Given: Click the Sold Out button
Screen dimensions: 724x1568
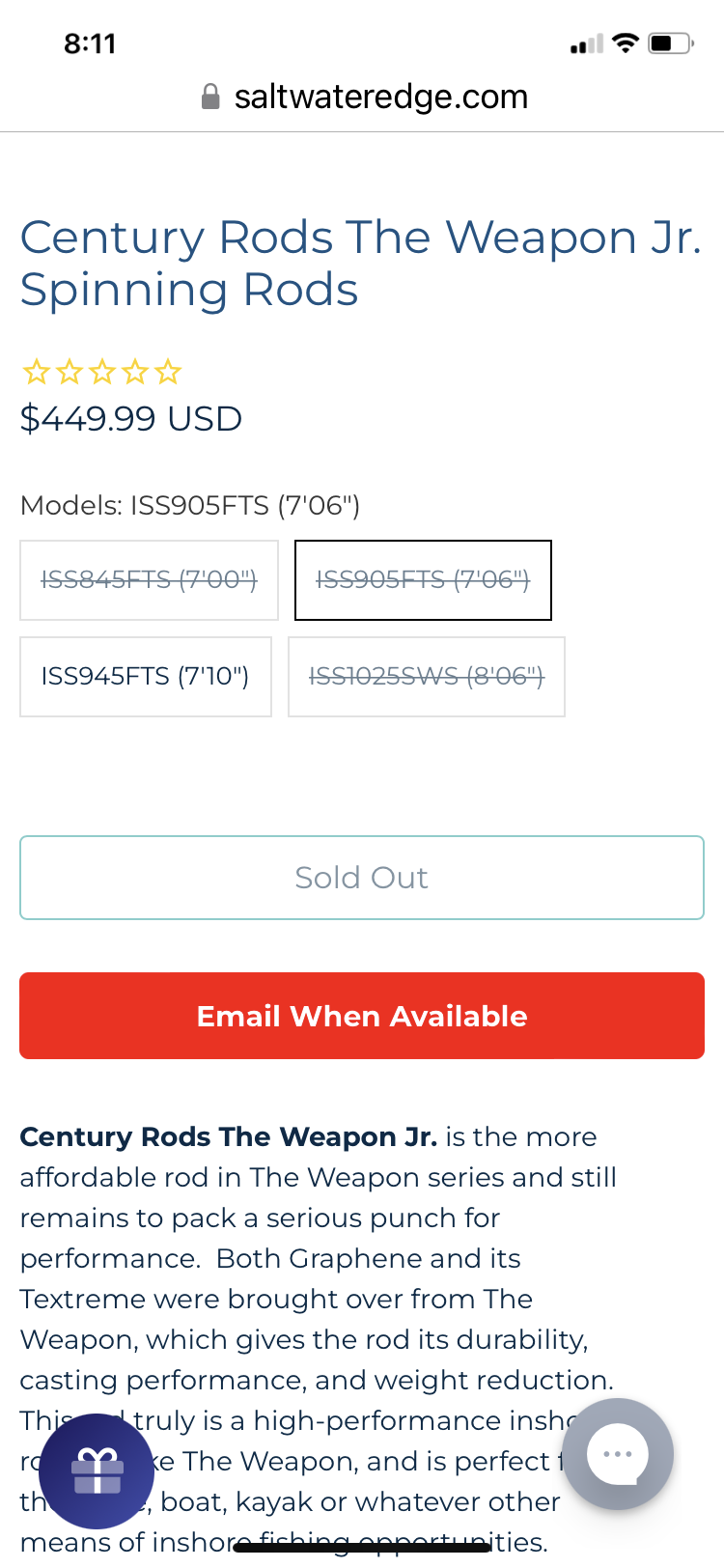Looking at the screenshot, I should pyautogui.click(x=362, y=878).
